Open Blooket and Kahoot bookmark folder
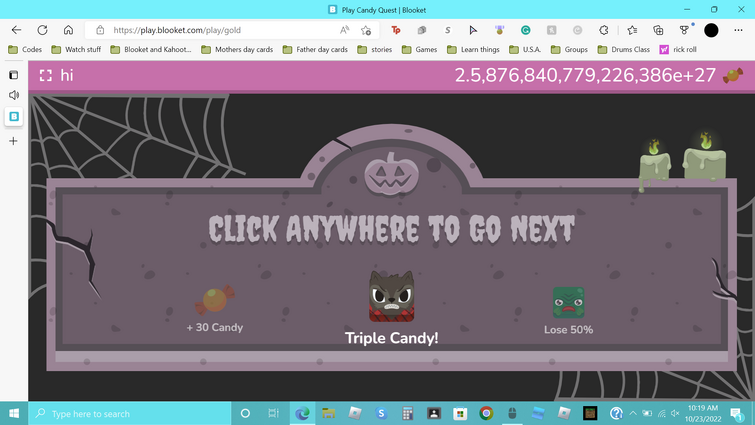Screen dimensions: 755x425 click(x=151, y=49)
